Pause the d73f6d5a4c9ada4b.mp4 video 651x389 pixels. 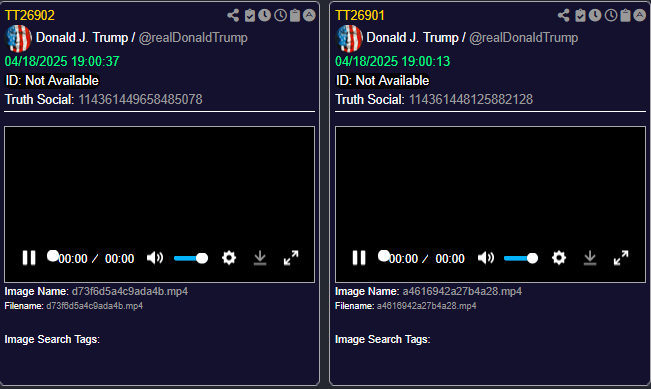29,258
